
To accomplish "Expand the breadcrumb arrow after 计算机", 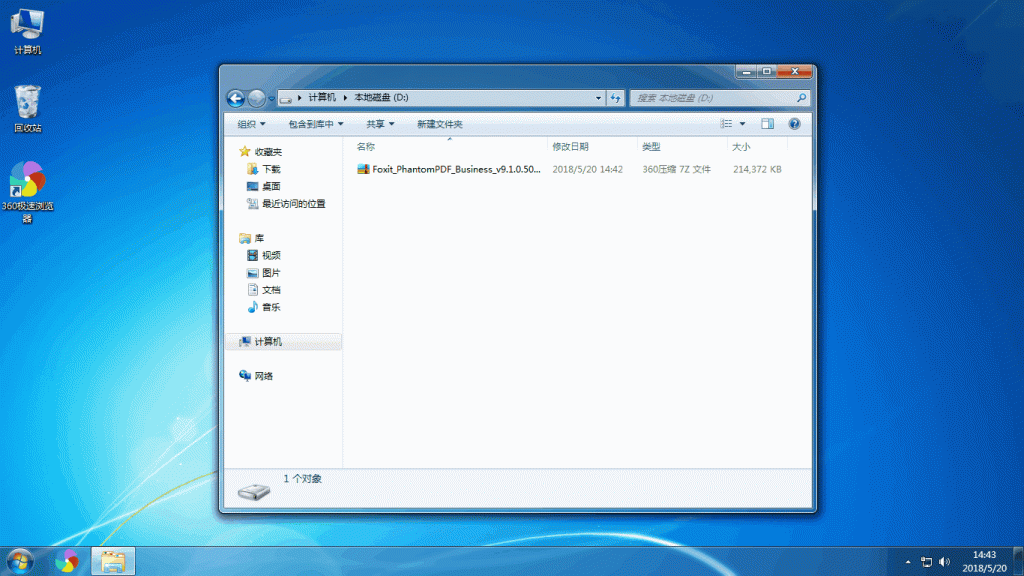I will click(x=345, y=98).
